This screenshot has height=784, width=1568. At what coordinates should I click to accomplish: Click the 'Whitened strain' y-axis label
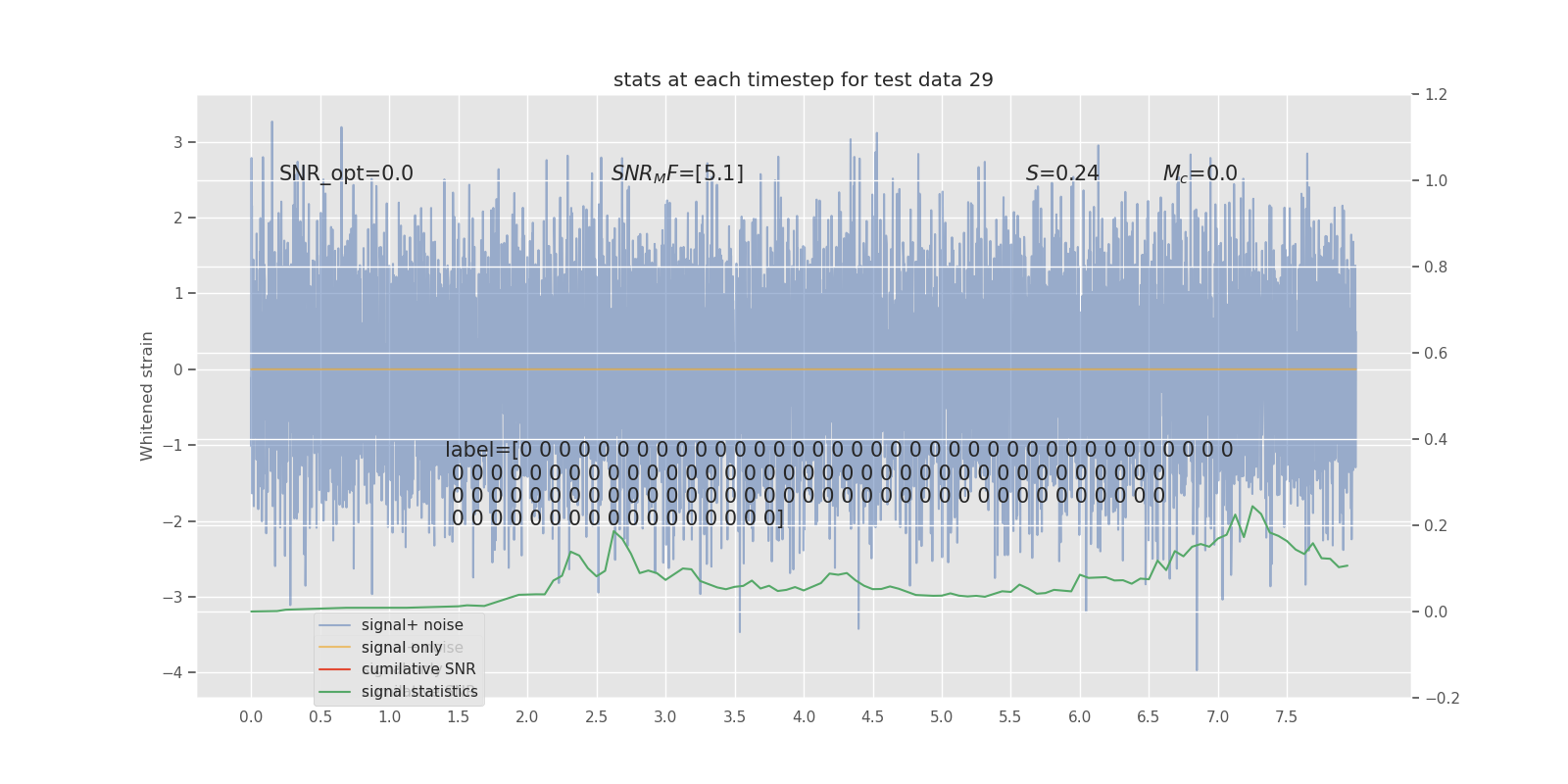click(x=147, y=396)
